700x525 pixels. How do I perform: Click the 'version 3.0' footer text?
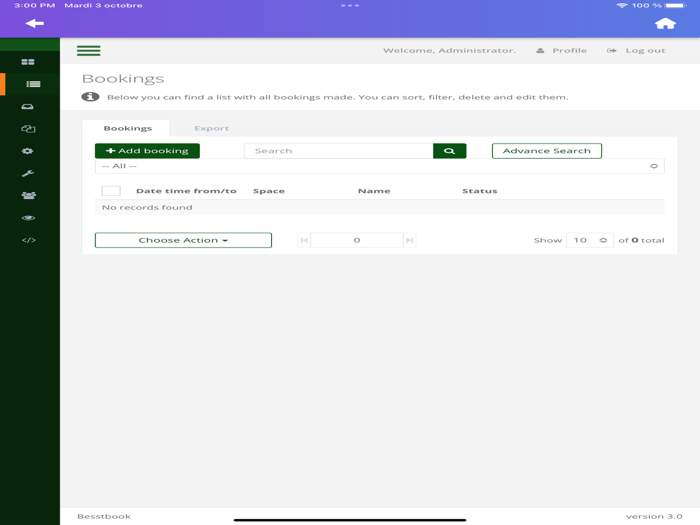[654, 516]
